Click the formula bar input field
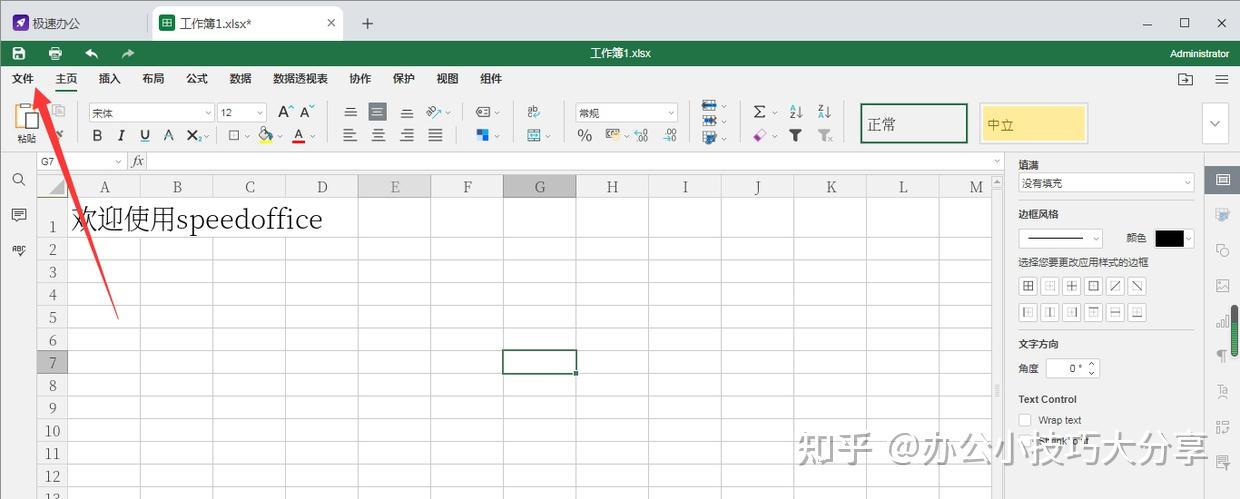Viewport: 1240px width, 499px height. pyautogui.click(x=574, y=161)
